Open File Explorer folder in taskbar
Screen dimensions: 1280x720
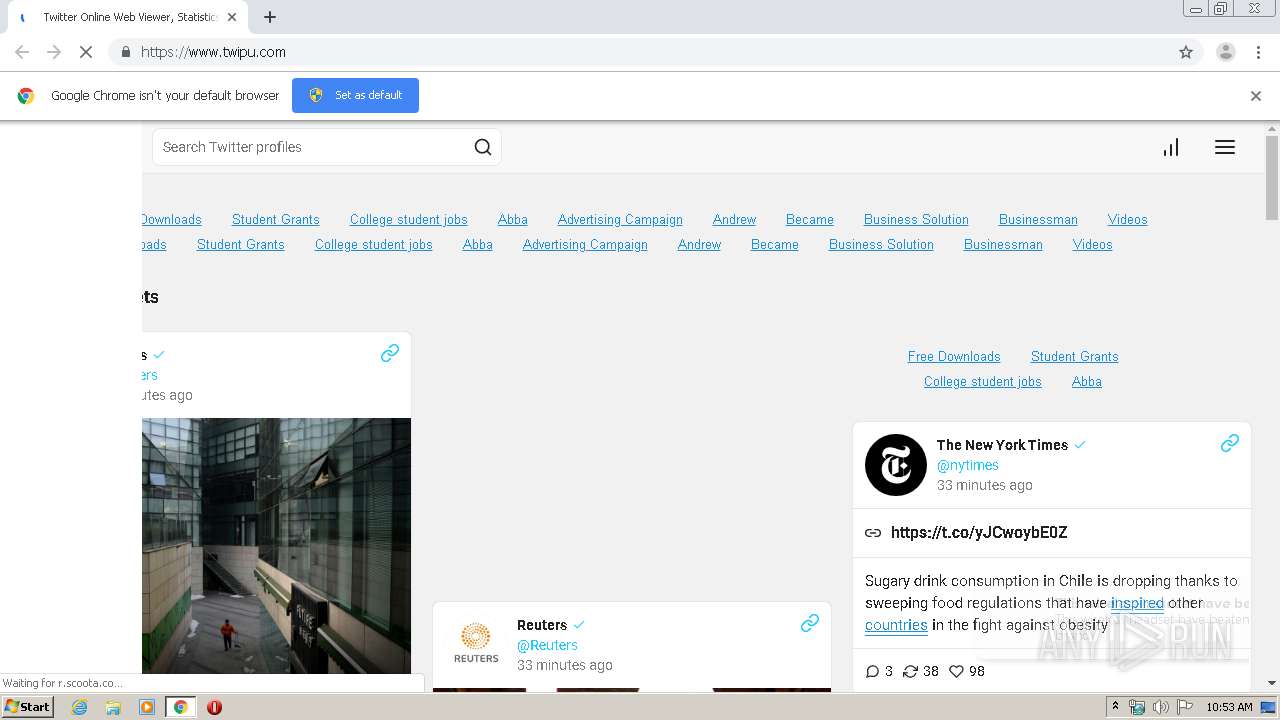pos(113,707)
